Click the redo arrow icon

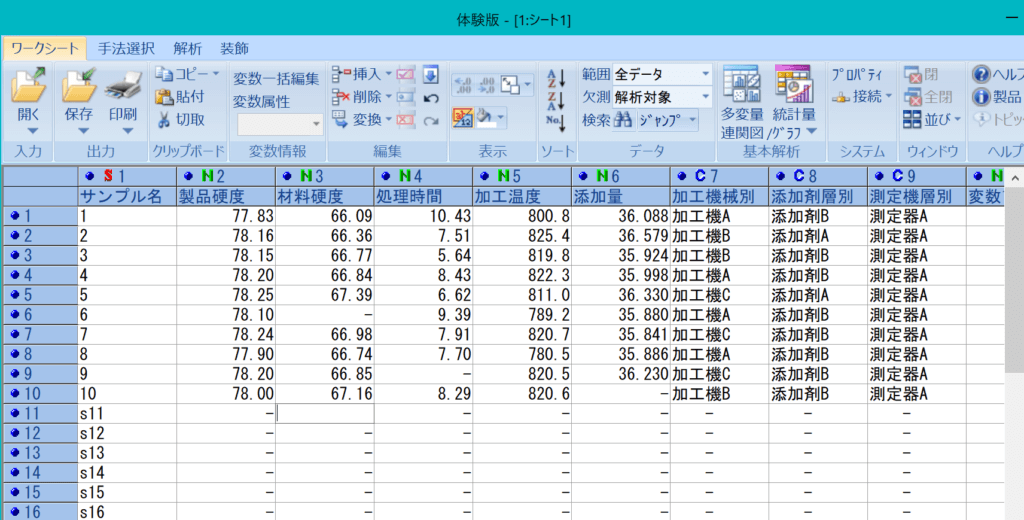point(430,121)
